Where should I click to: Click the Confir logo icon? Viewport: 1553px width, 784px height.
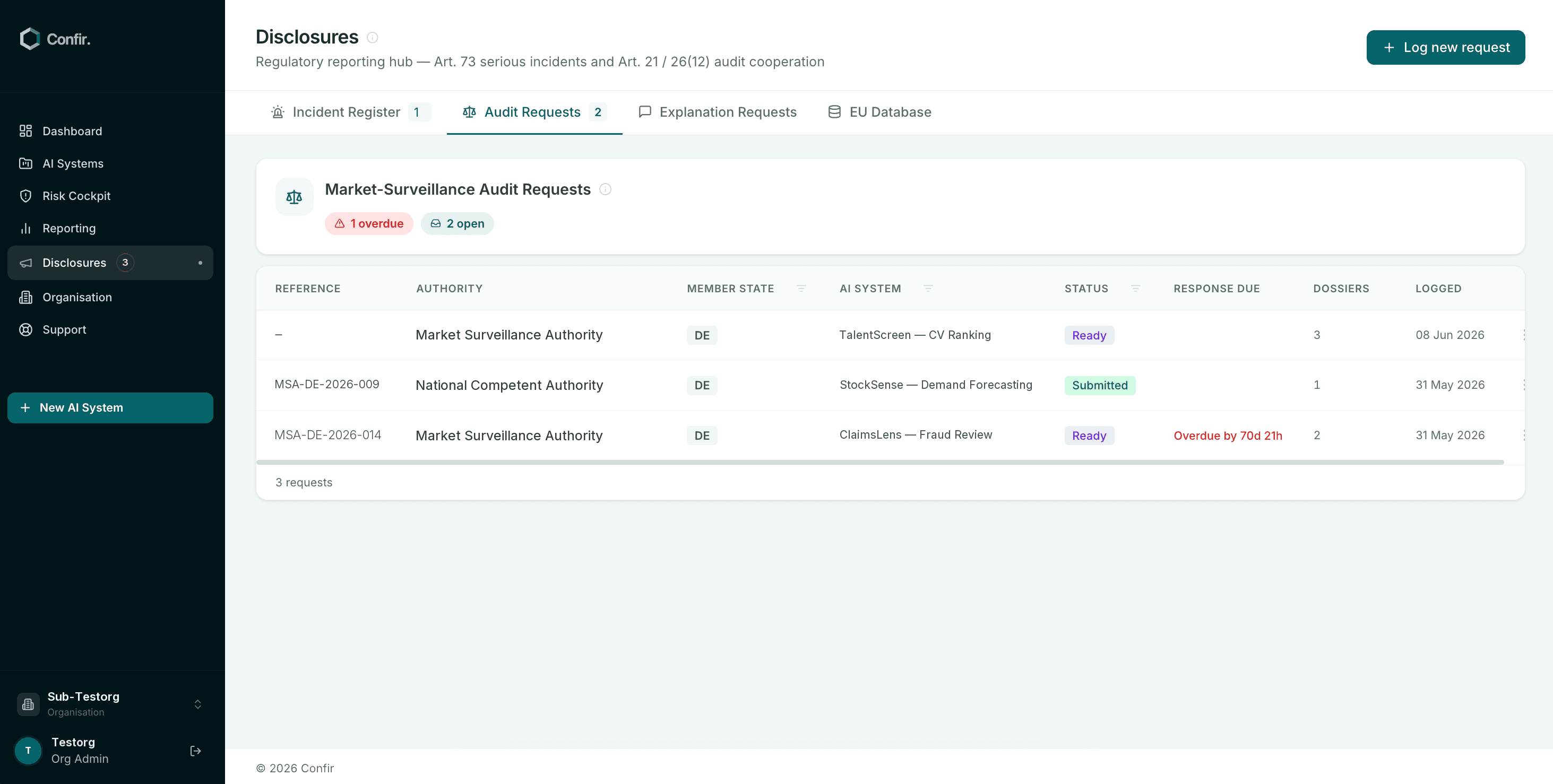pos(30,39)
